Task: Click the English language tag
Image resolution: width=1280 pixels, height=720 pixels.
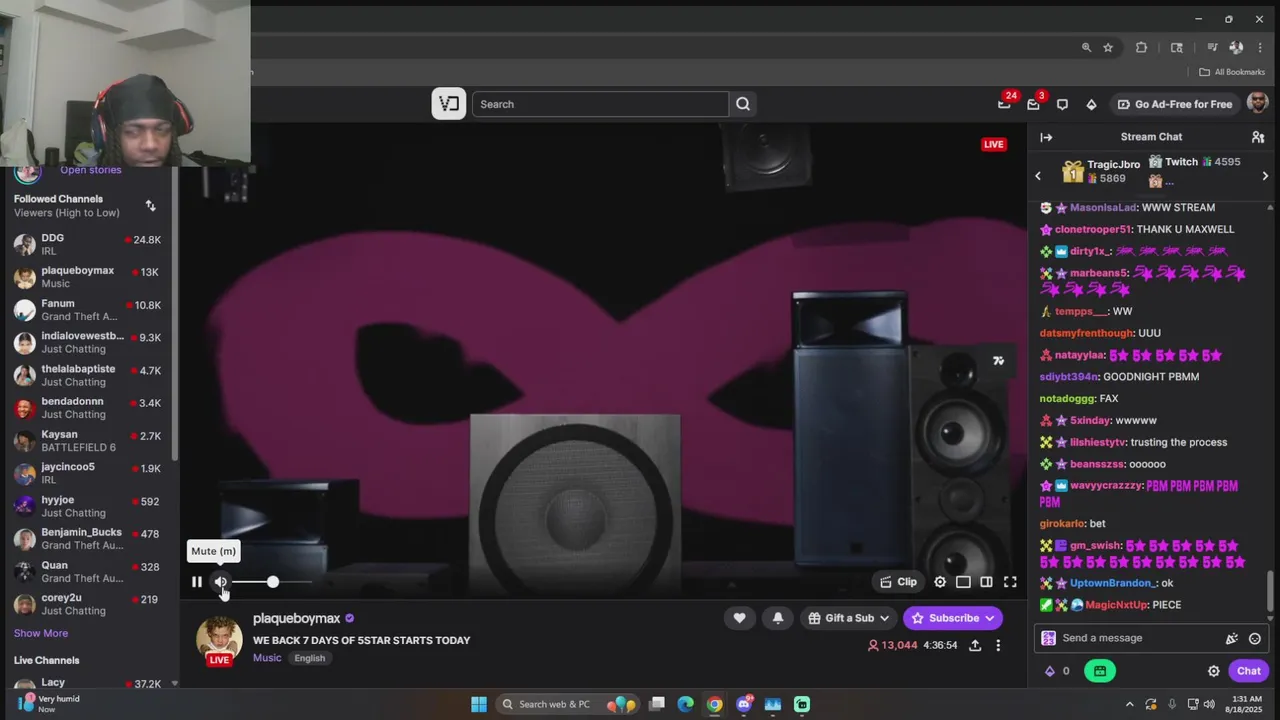Action: pos(309,658)
